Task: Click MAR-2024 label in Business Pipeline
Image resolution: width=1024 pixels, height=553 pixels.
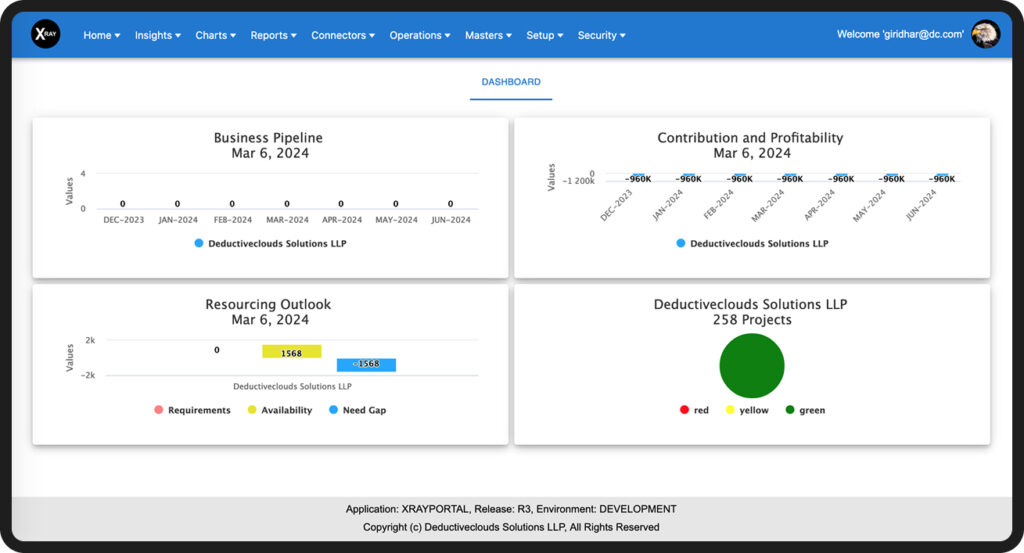Action: (287, 220)
